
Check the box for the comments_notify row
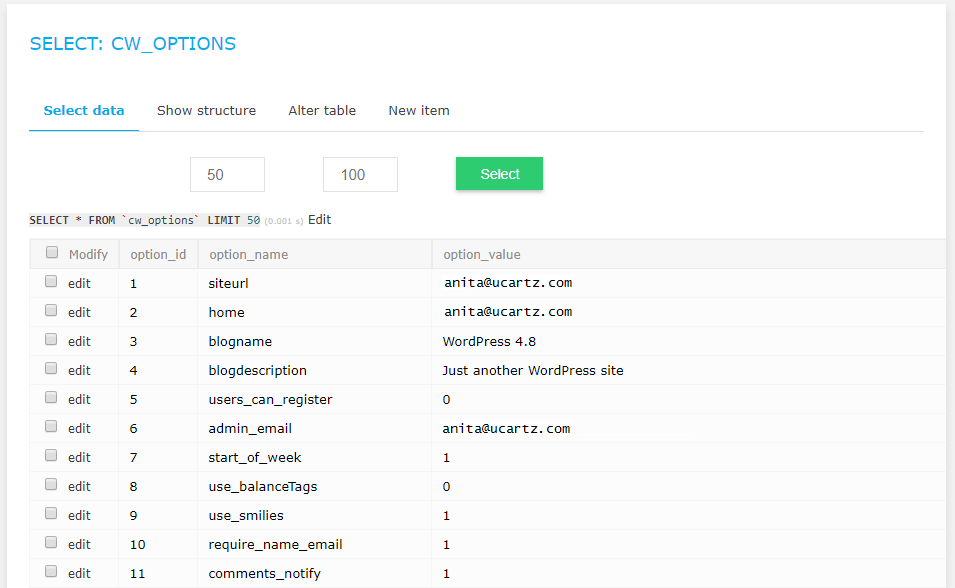(x=51, y=572)
